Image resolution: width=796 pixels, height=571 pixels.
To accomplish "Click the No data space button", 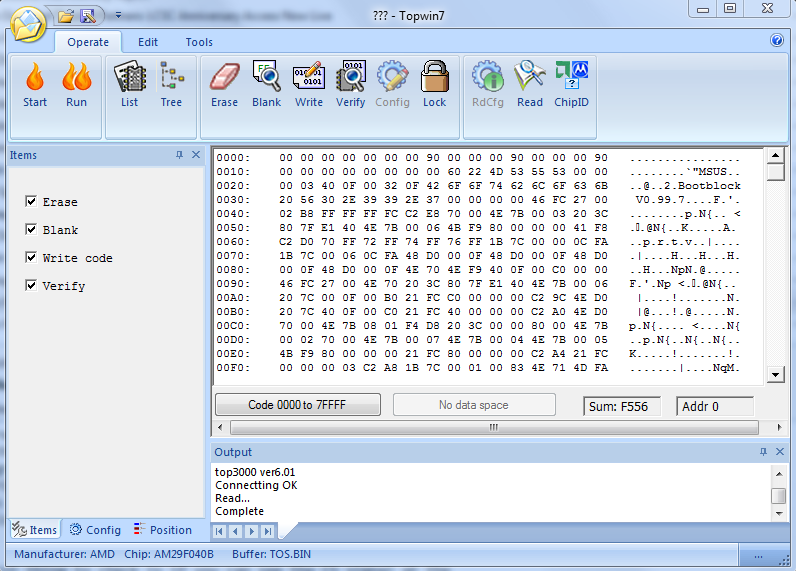I will tap(474, 405).
